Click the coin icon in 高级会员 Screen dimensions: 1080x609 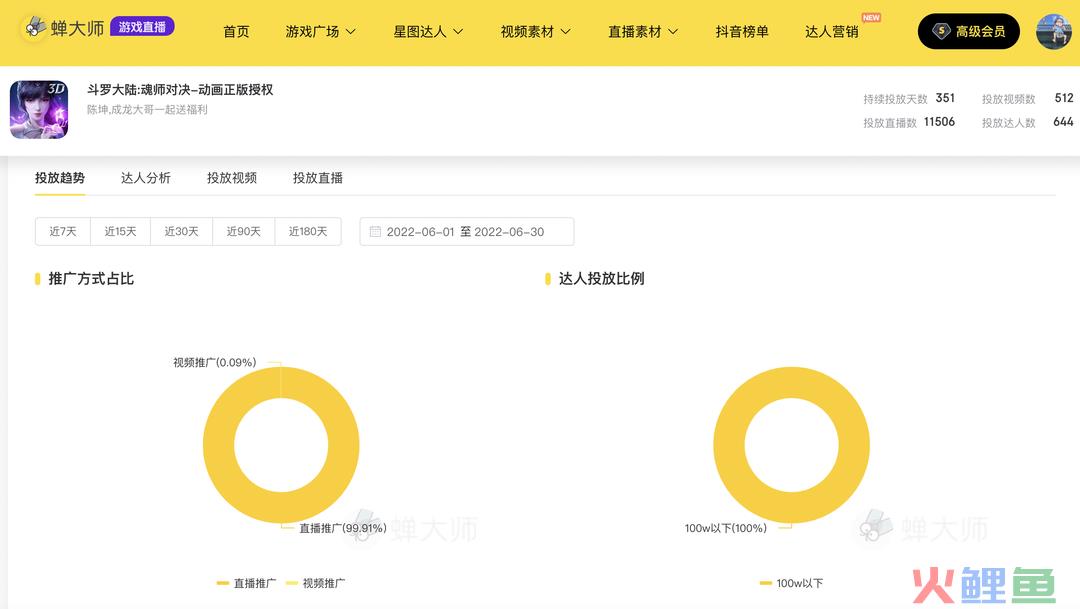click(941, 31)
